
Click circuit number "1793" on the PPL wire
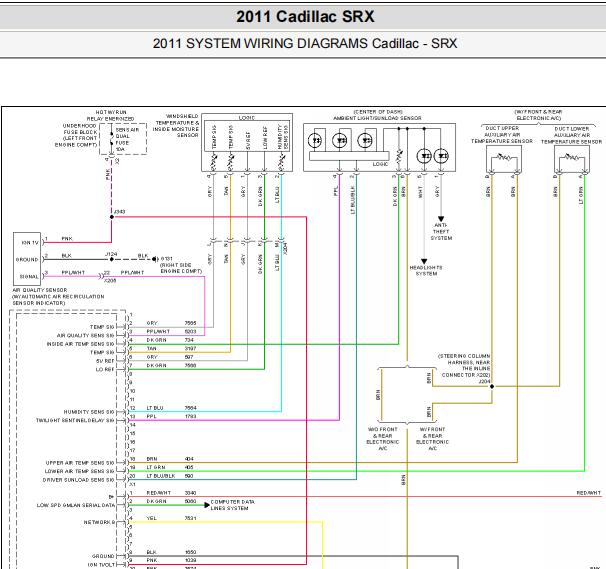[x=190, y=416]
